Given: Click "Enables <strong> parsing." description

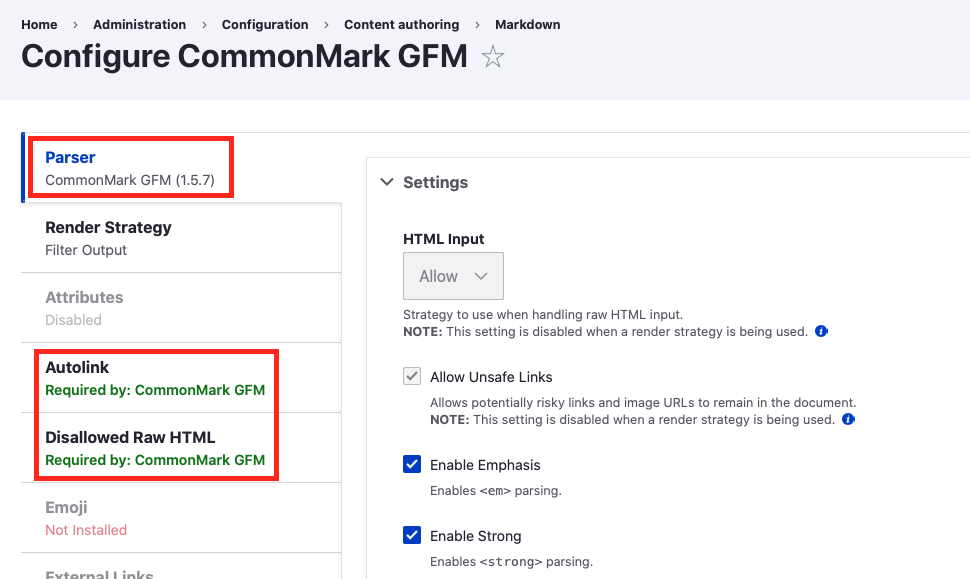Looking at the screenshot, I should point(512,562).
